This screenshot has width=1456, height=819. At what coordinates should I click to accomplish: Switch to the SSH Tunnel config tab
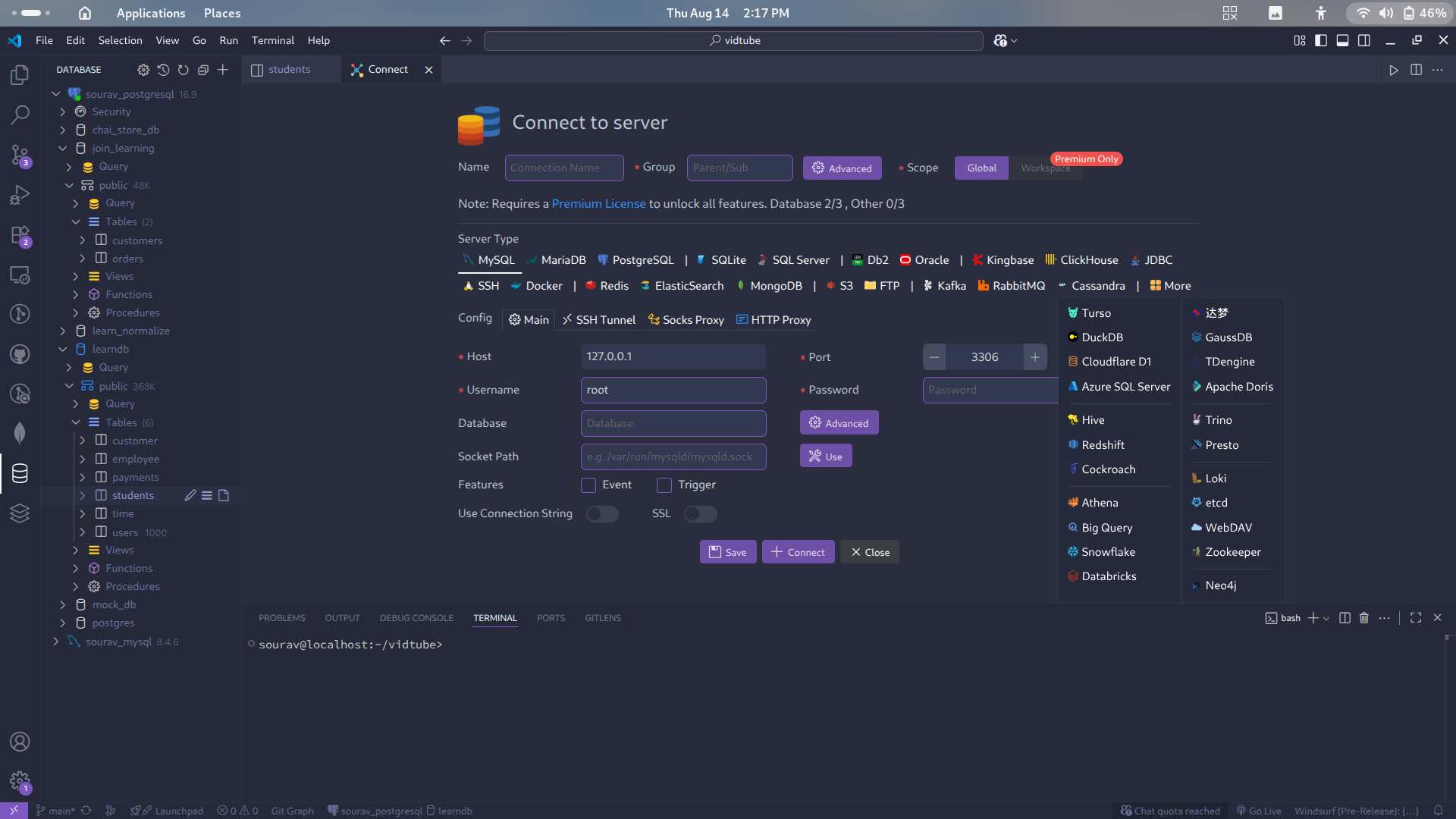(598, 320)
